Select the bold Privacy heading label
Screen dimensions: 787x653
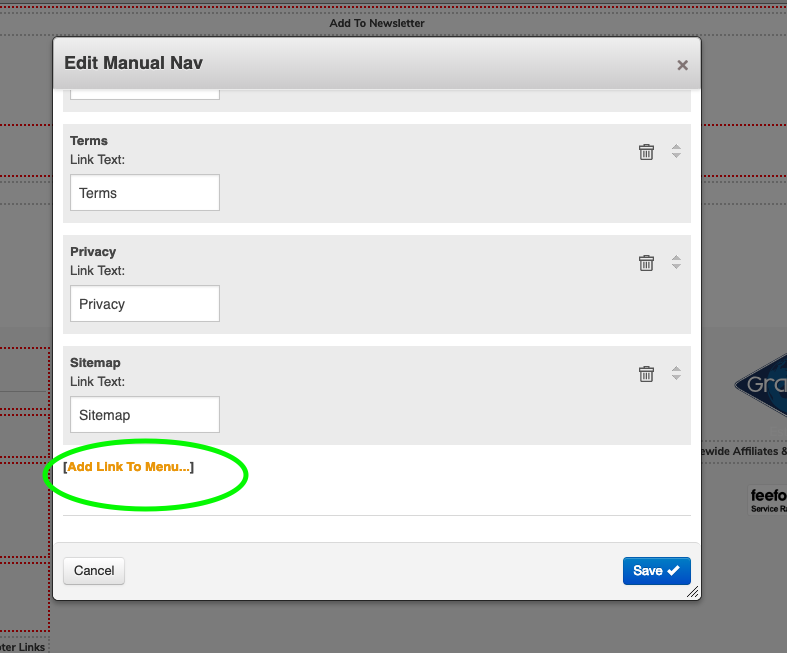coord(93,251)
